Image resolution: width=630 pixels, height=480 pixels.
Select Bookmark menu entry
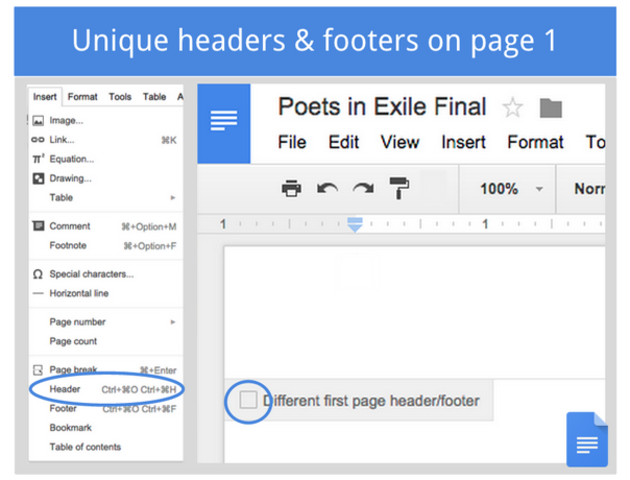pyautogui.click(x=106, y=427)
